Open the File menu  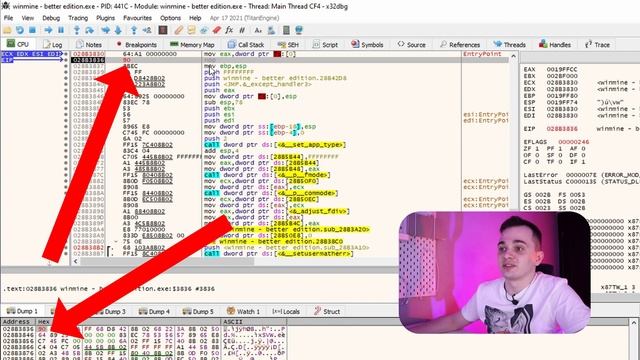[x=8, y=18]
